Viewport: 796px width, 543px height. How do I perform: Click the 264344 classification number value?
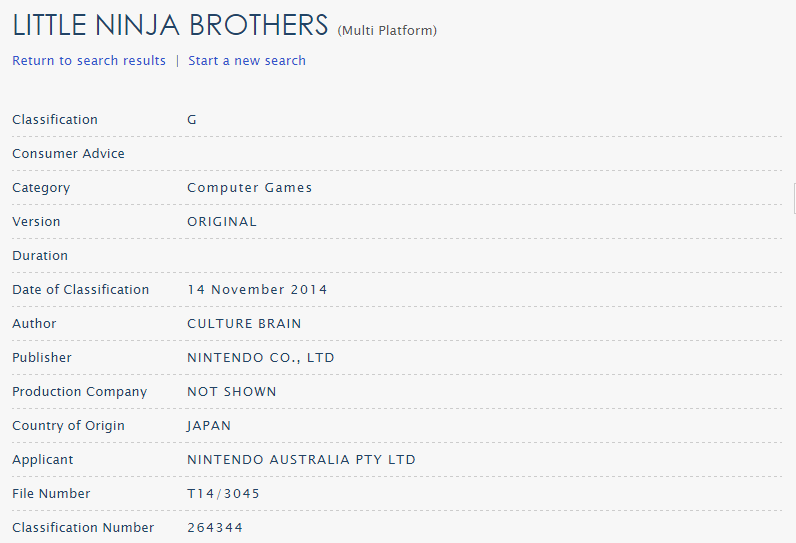tap(215, 528)
